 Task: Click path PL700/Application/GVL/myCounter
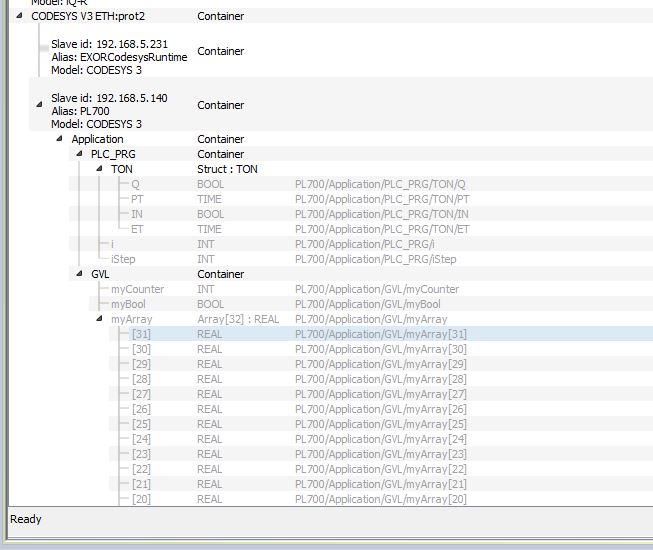tap(377, 289)
